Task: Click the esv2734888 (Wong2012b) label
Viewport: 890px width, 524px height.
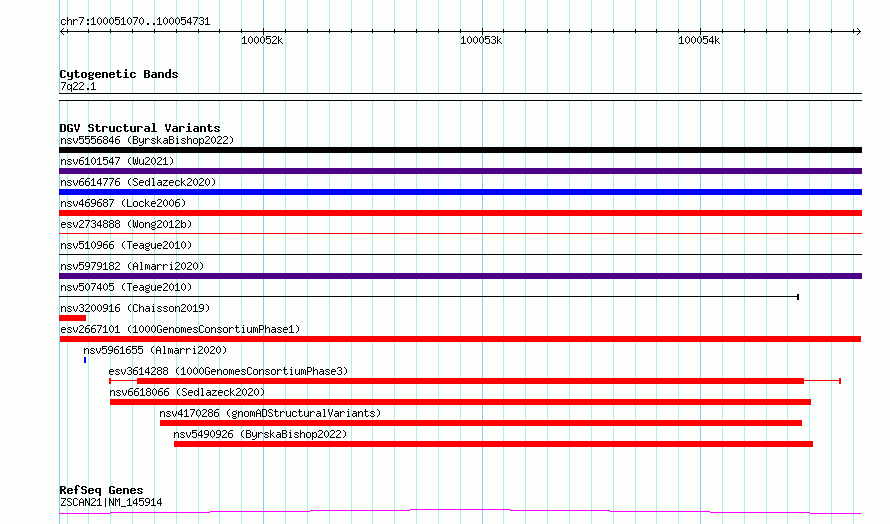Action: coord(126,224)
